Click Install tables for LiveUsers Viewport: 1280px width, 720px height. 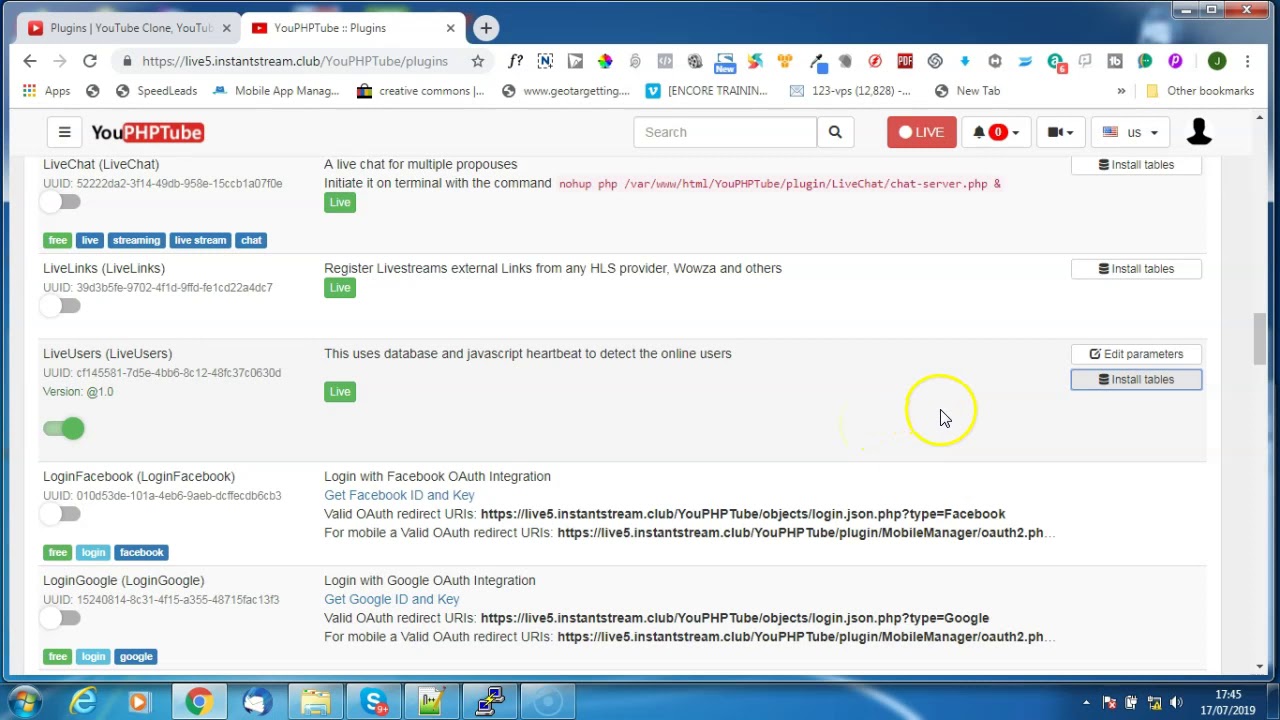tap(1136, 379)
